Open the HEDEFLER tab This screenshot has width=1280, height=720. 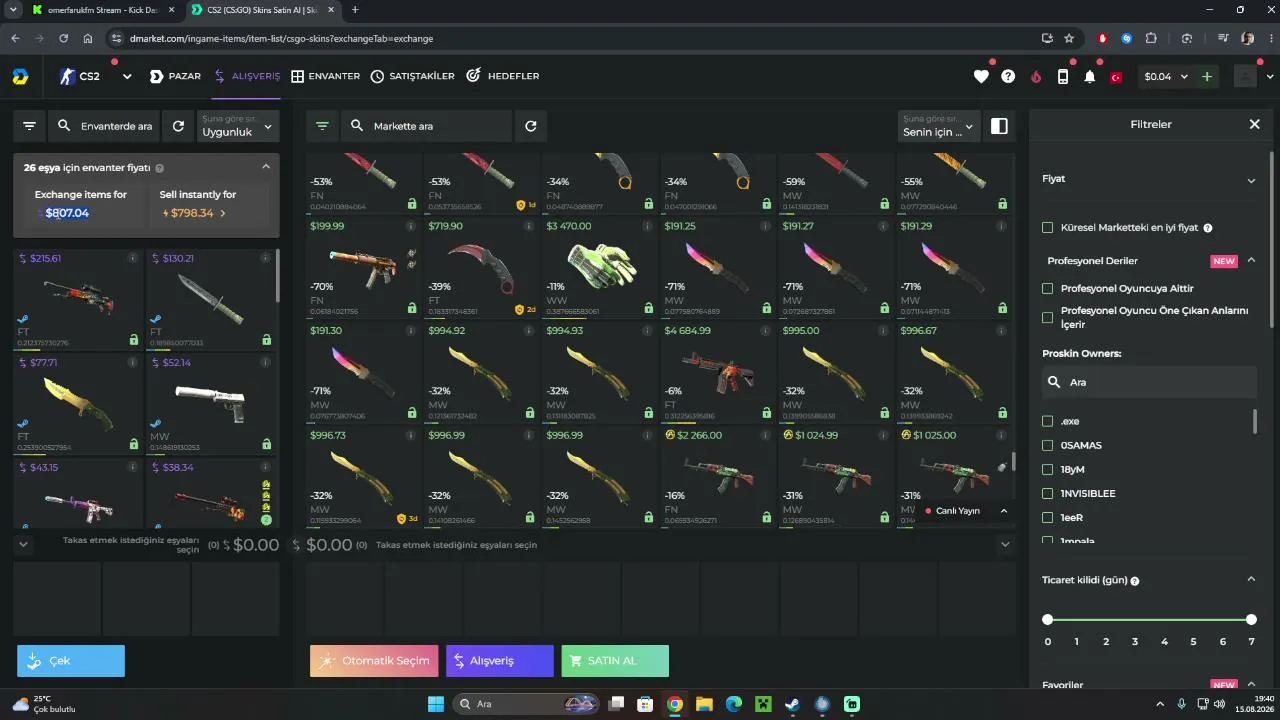pyautogui.click(x=503, y=76)
